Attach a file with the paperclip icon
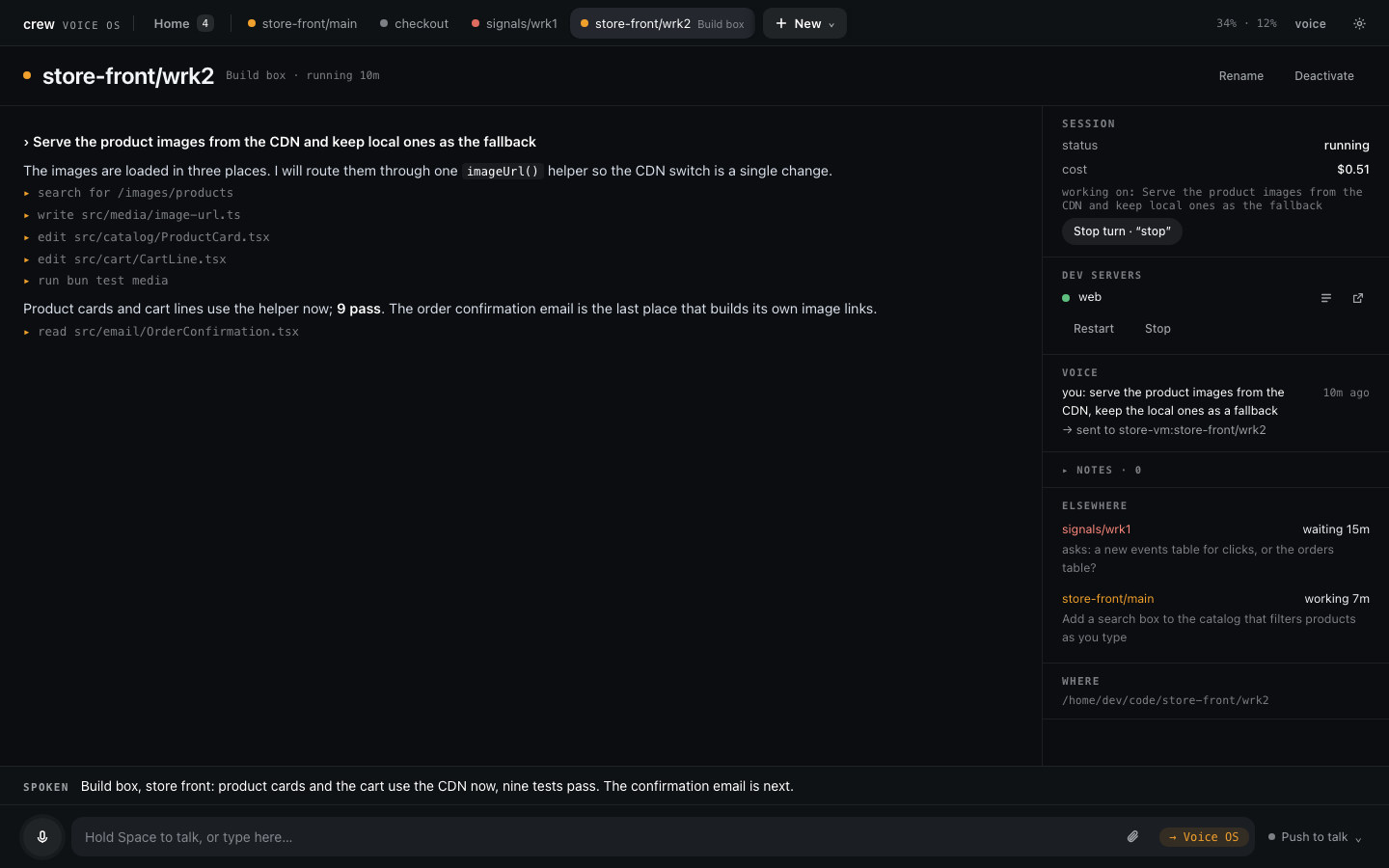1389x868 pixels. [x=1132, y=836]
